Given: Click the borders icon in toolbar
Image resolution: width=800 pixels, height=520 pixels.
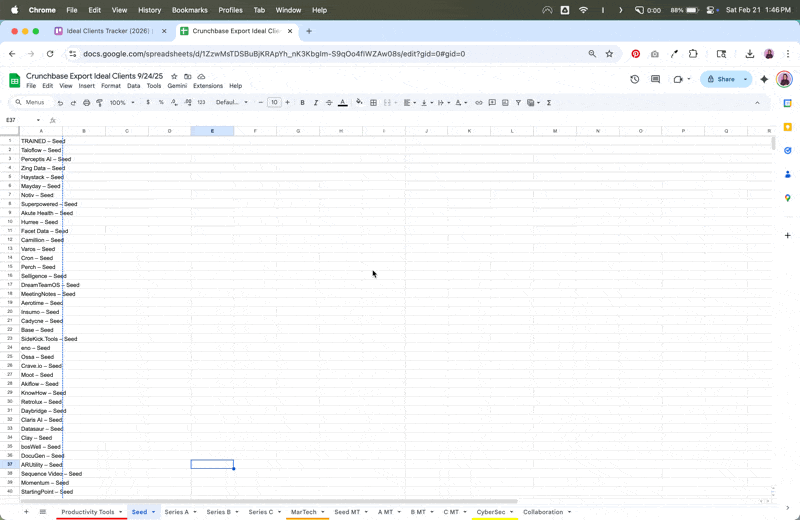Looking at the screenshot, I should coord(373,103).
